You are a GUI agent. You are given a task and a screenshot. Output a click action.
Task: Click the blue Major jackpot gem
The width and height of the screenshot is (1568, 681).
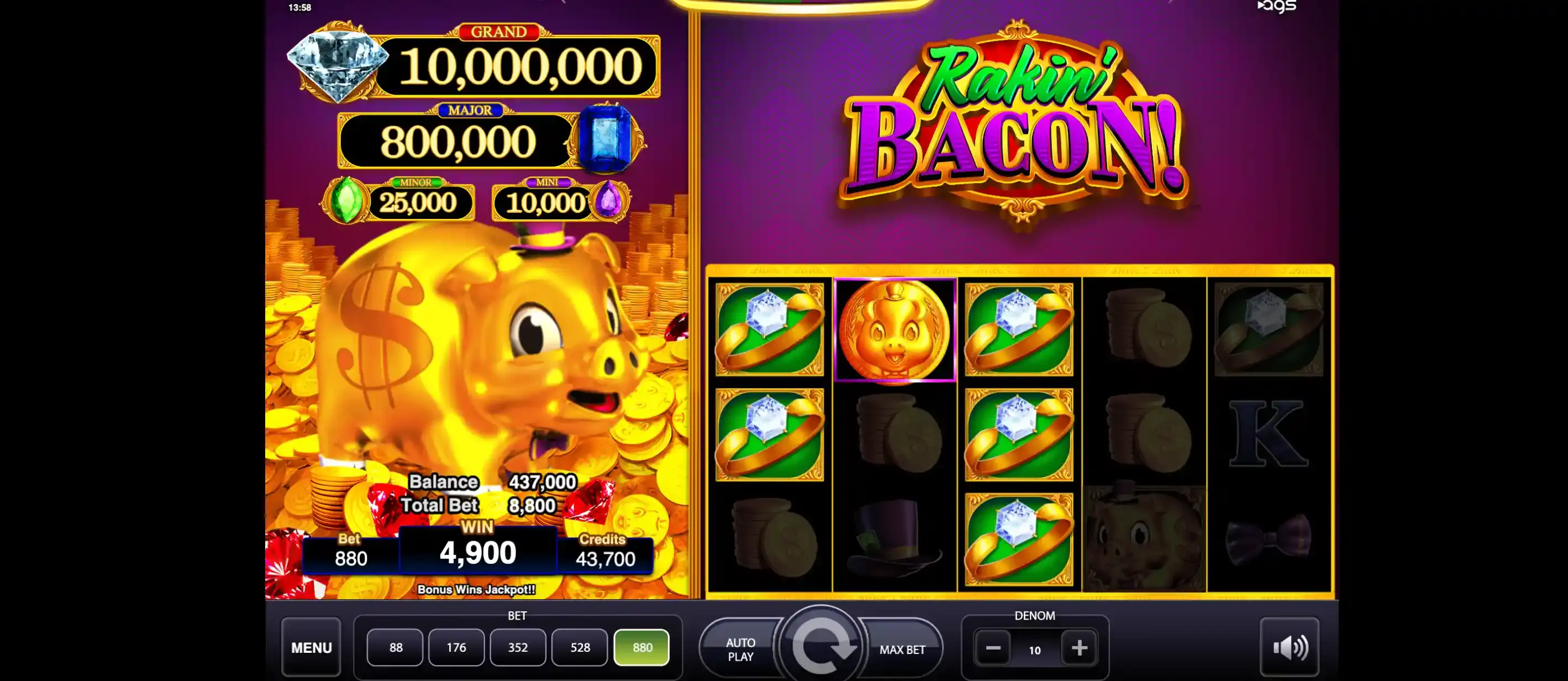606,140
